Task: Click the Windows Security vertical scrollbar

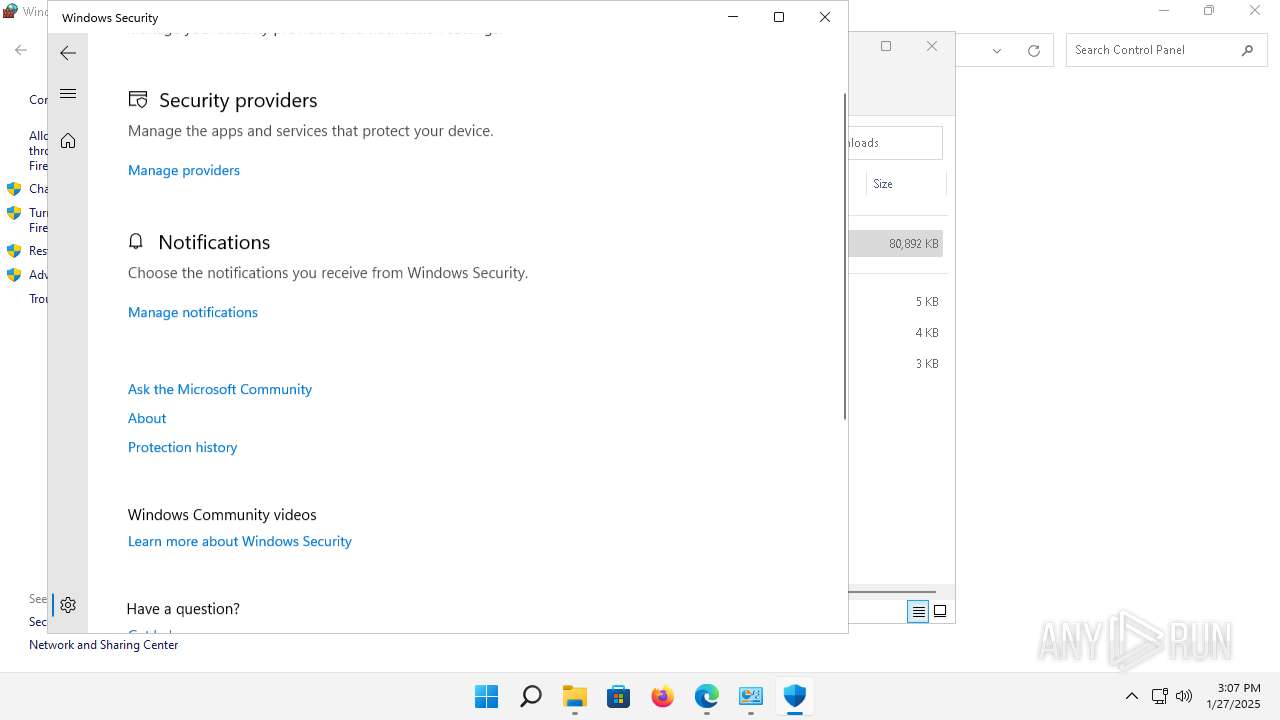Action: coord(845,256)
